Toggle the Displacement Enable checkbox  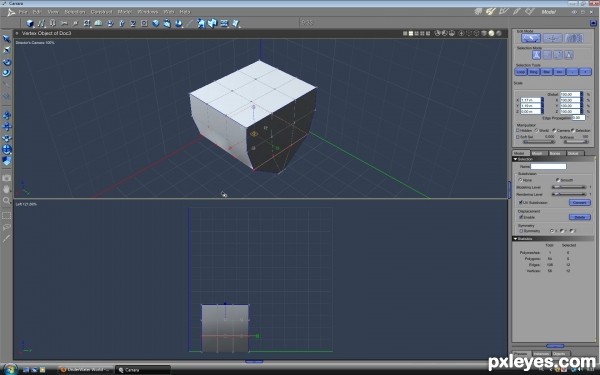pos(521,217)
